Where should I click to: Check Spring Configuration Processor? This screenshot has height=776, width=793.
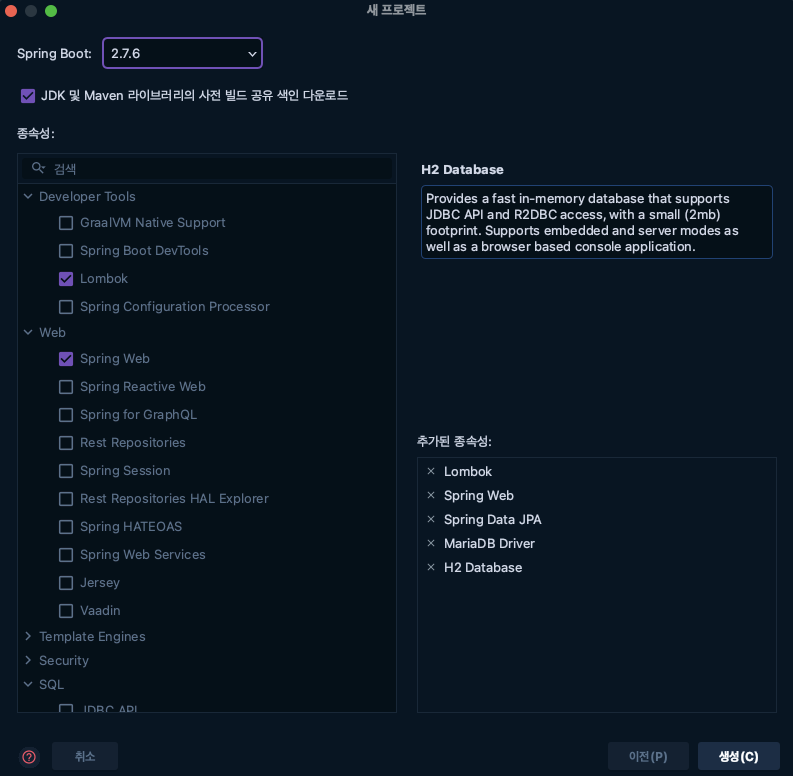(66, 307)
